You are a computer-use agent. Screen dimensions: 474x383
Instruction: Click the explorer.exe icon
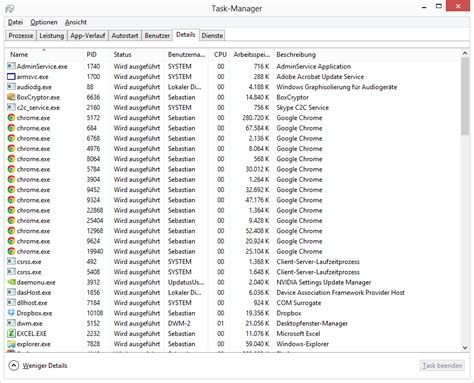11,344
